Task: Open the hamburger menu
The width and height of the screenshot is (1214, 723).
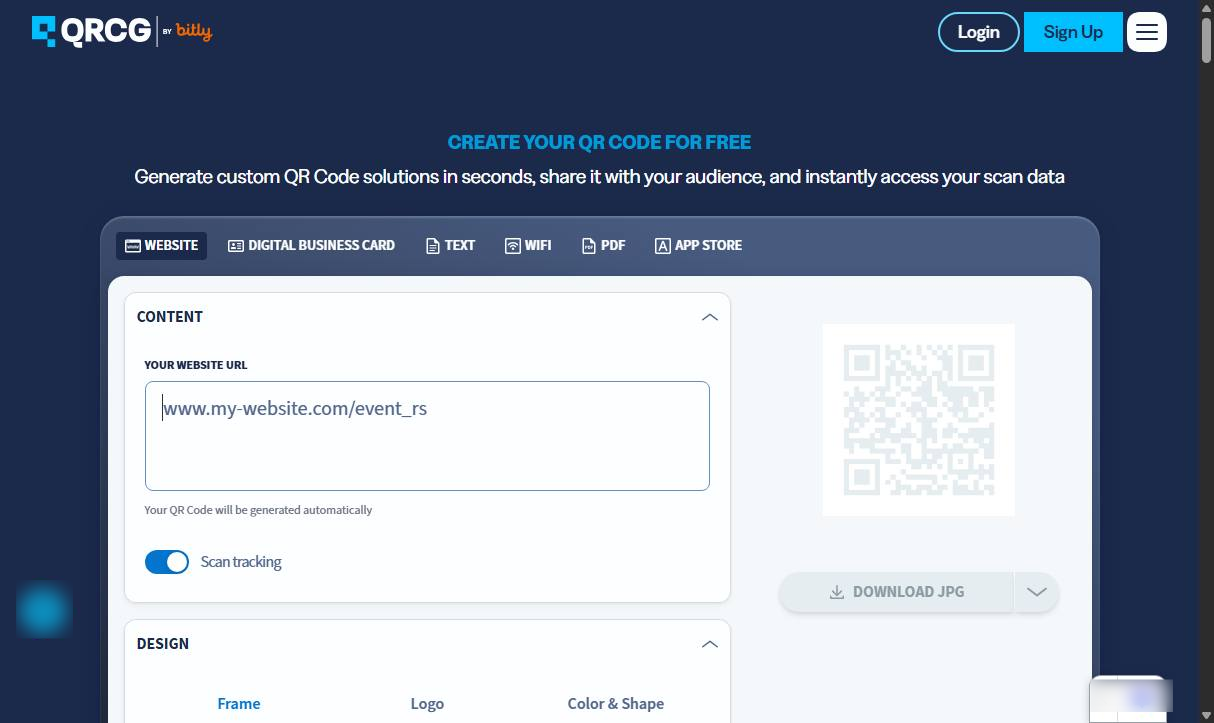Action: point(1147,32)
